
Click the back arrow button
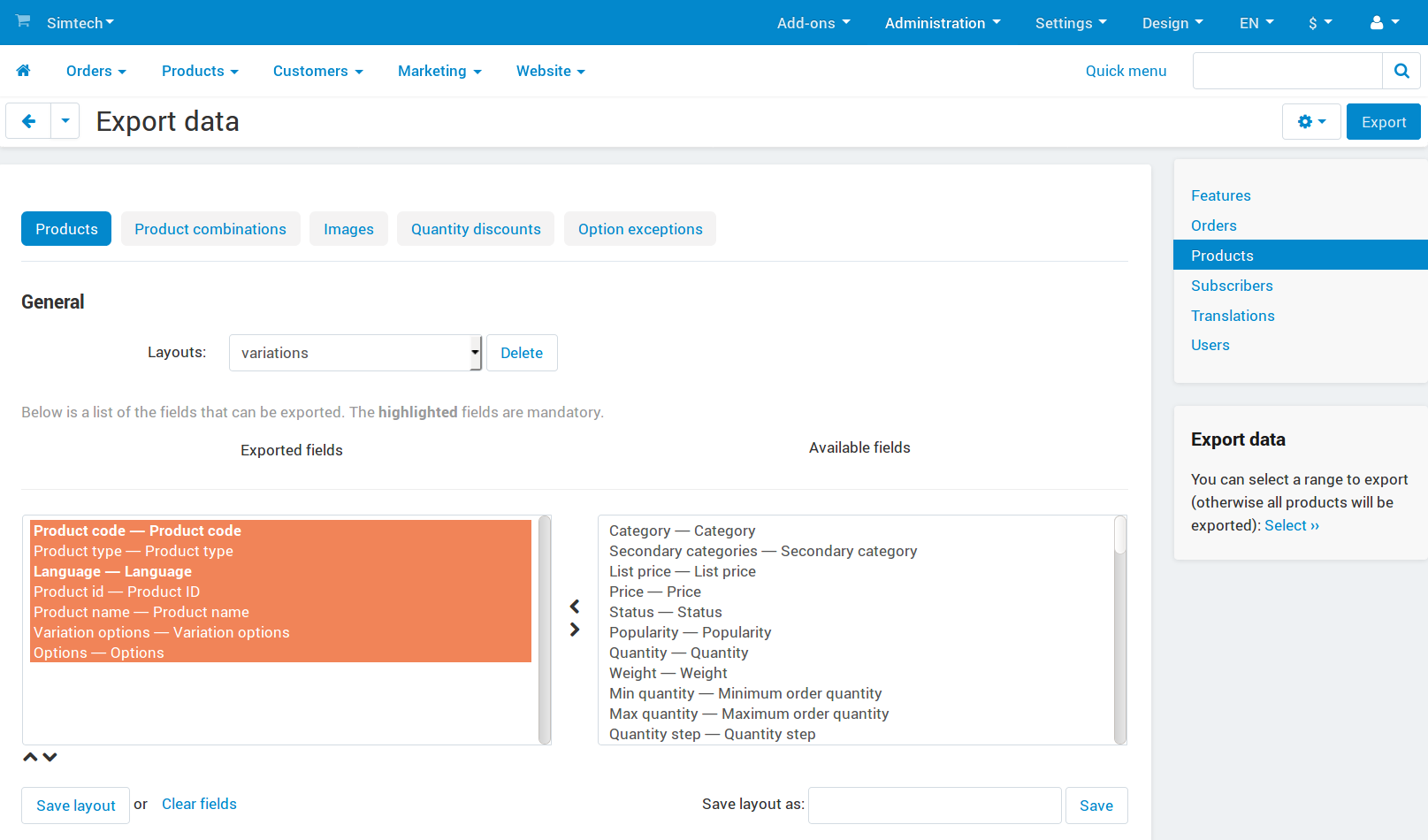coord(28,121)
